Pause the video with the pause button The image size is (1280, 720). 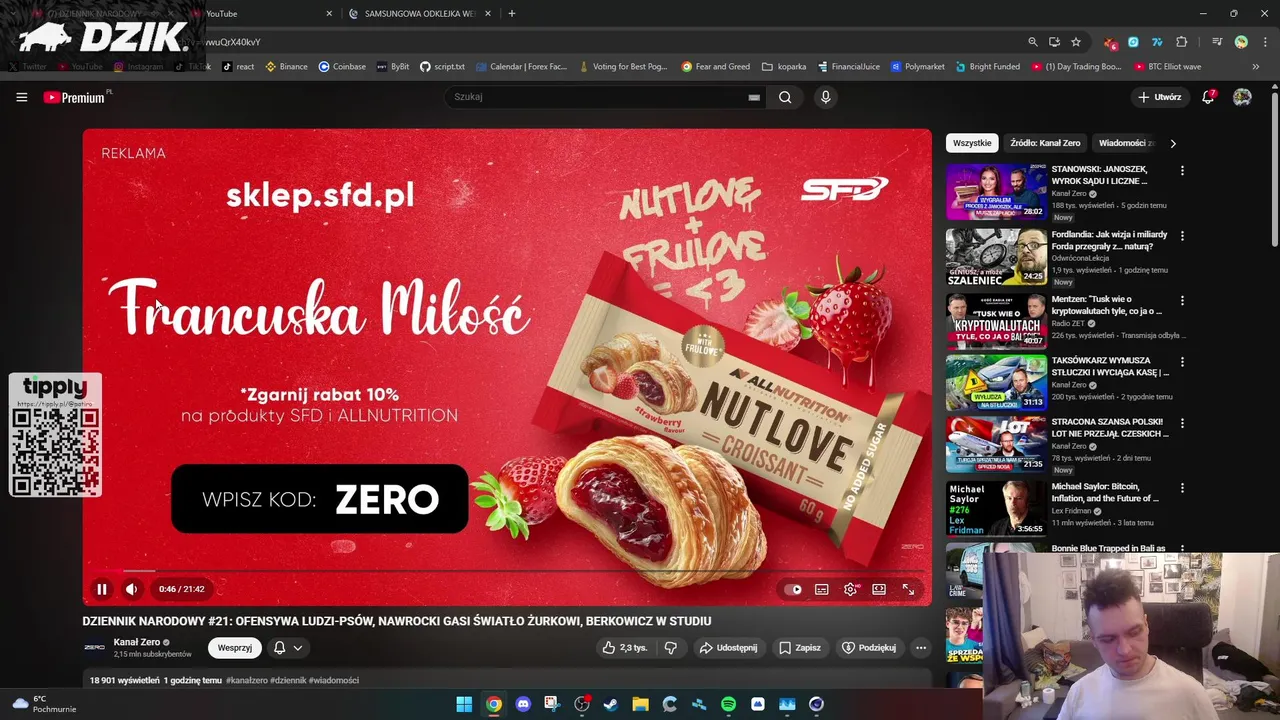[x=101, y=589]
